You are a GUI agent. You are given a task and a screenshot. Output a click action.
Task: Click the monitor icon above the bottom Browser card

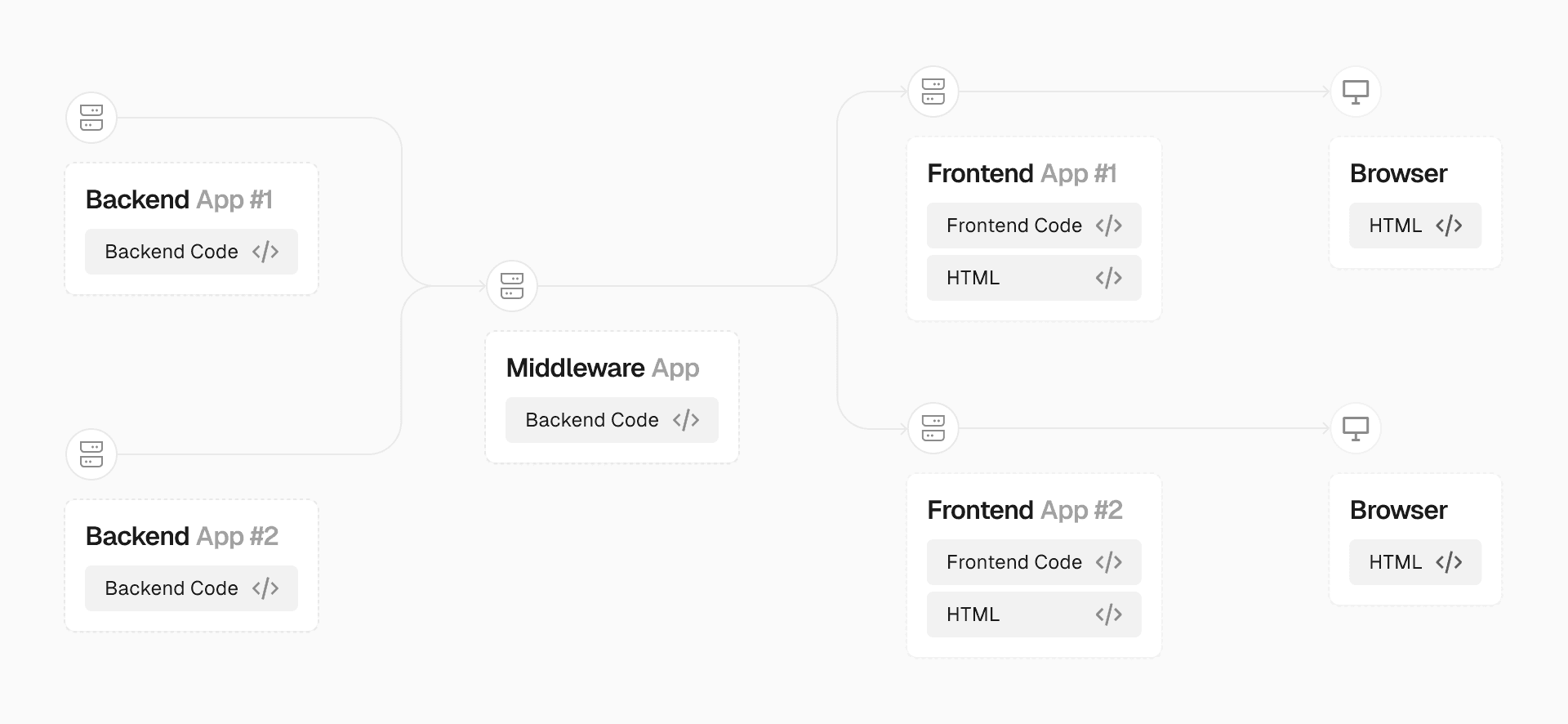coord(1356,428)
